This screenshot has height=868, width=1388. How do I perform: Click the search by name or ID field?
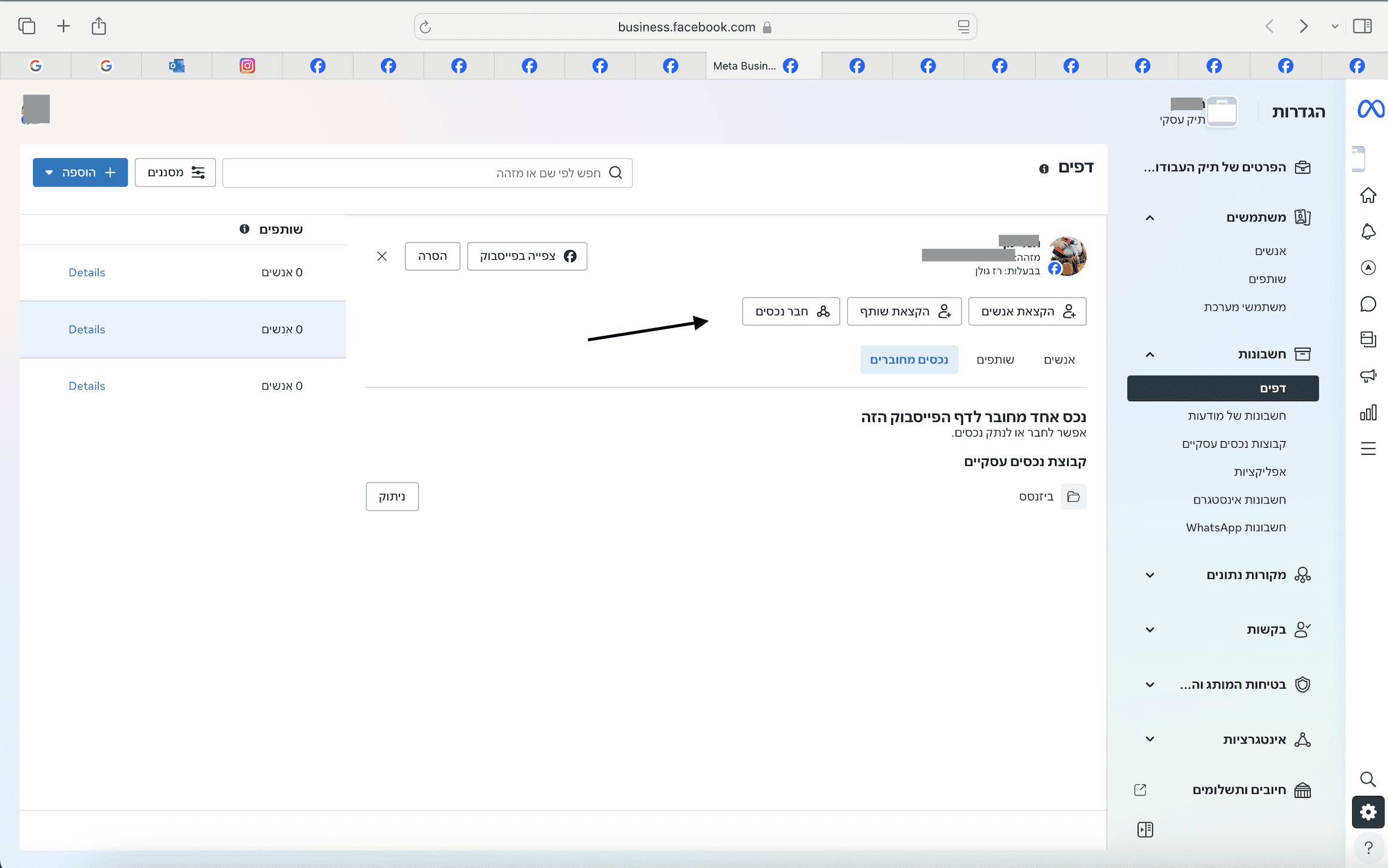point(428,172)
